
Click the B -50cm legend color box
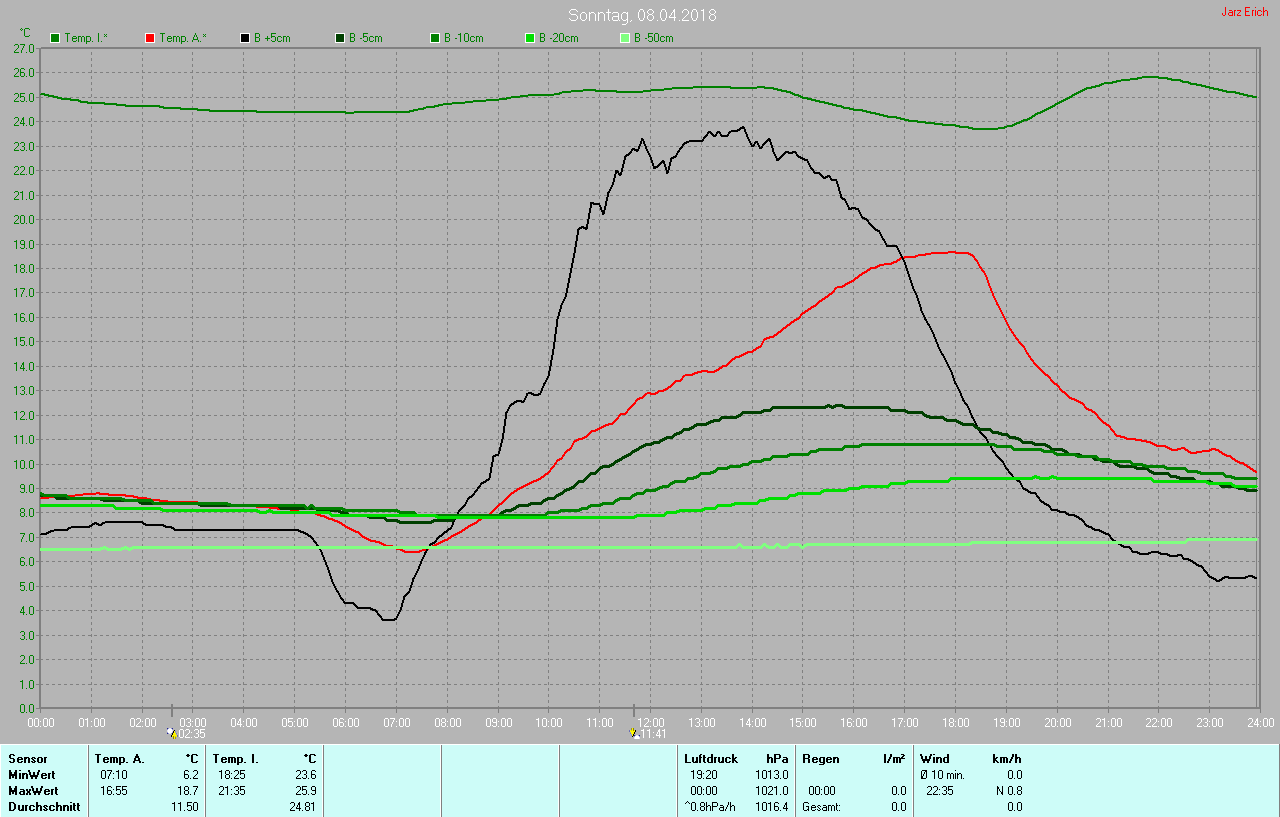625,38
